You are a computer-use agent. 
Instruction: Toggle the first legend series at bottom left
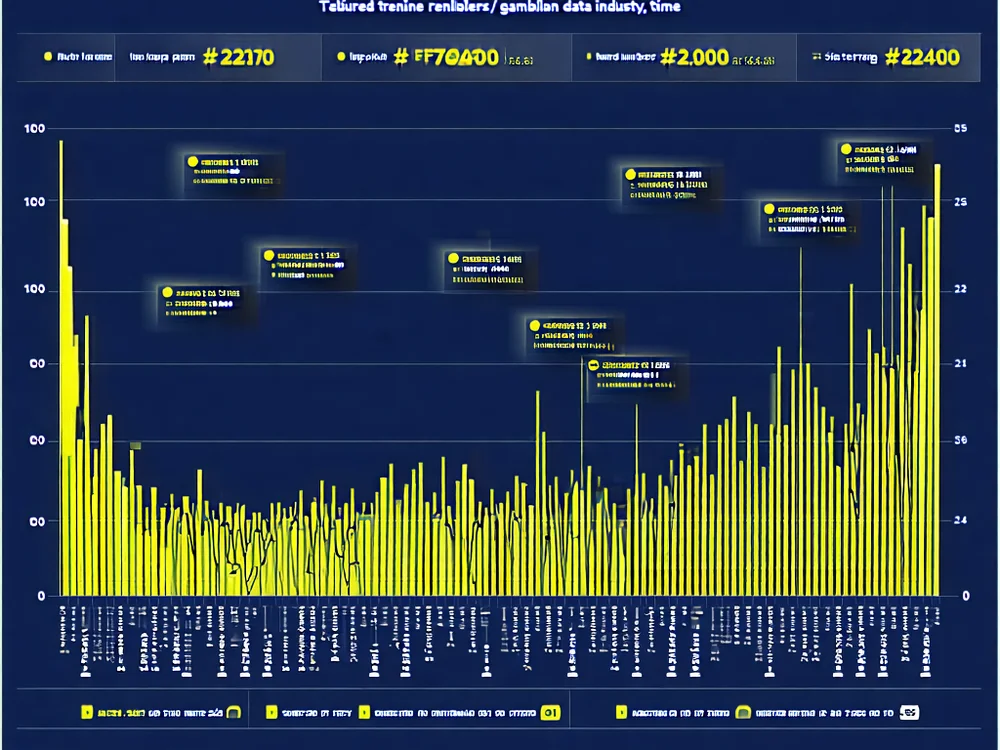(87, 713)
